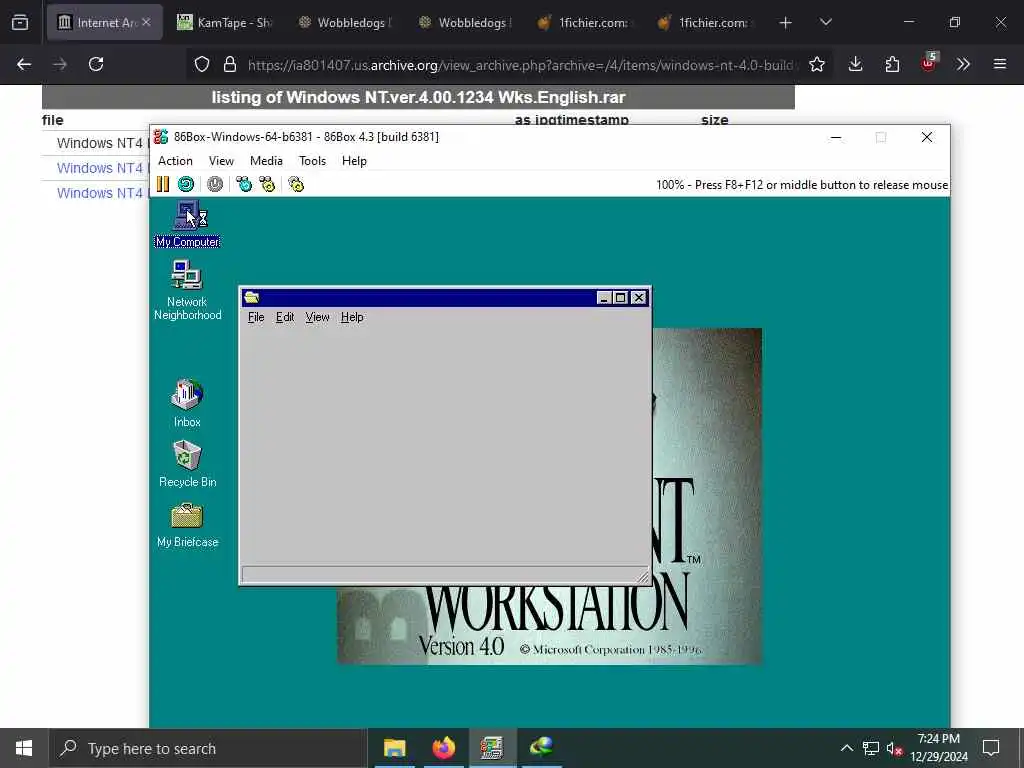Hard reset the emulated machine
Screen dimensions: 1024x768
[186, 185]
